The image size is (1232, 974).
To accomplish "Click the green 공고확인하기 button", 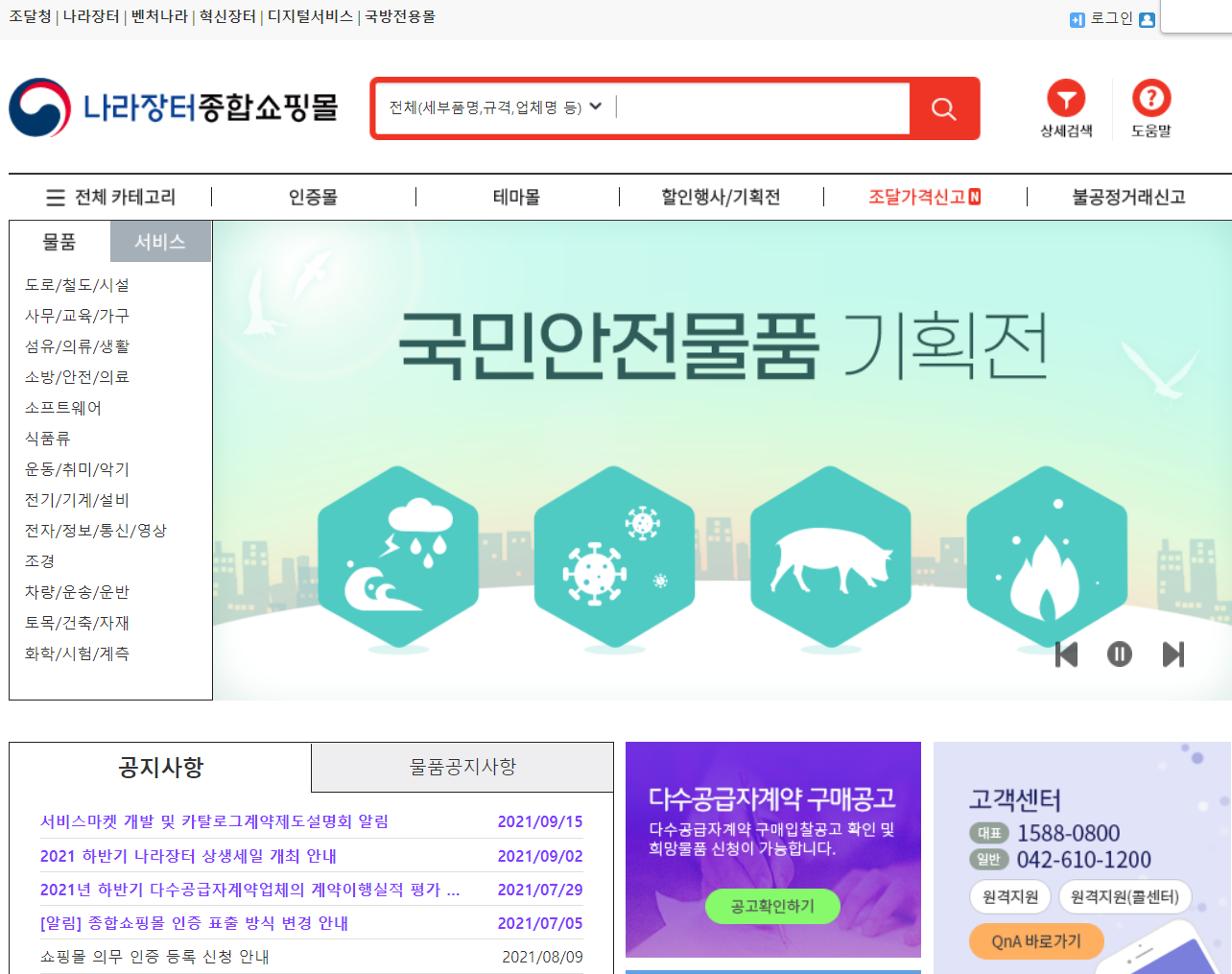I will click(772, 906).
